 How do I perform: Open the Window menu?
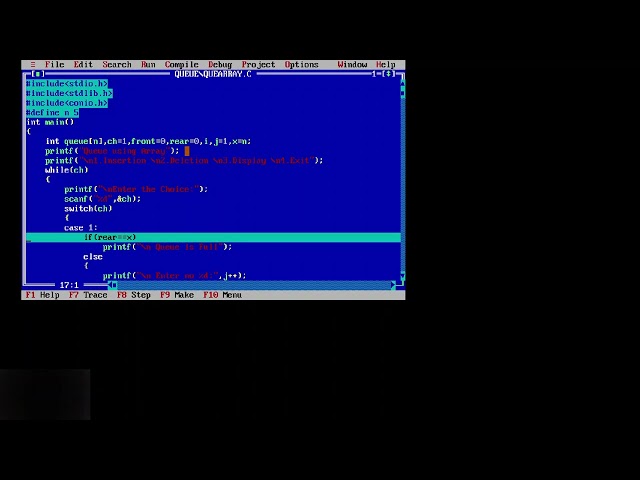[x=352, y=64]
